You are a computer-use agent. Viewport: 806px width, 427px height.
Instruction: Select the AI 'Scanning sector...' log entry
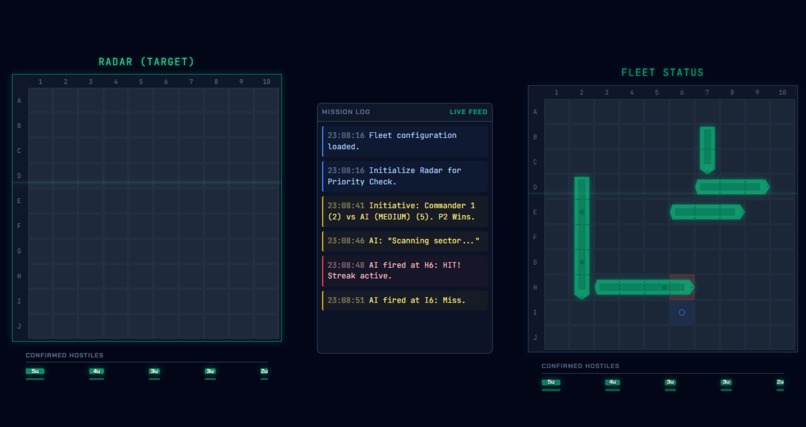405,241
